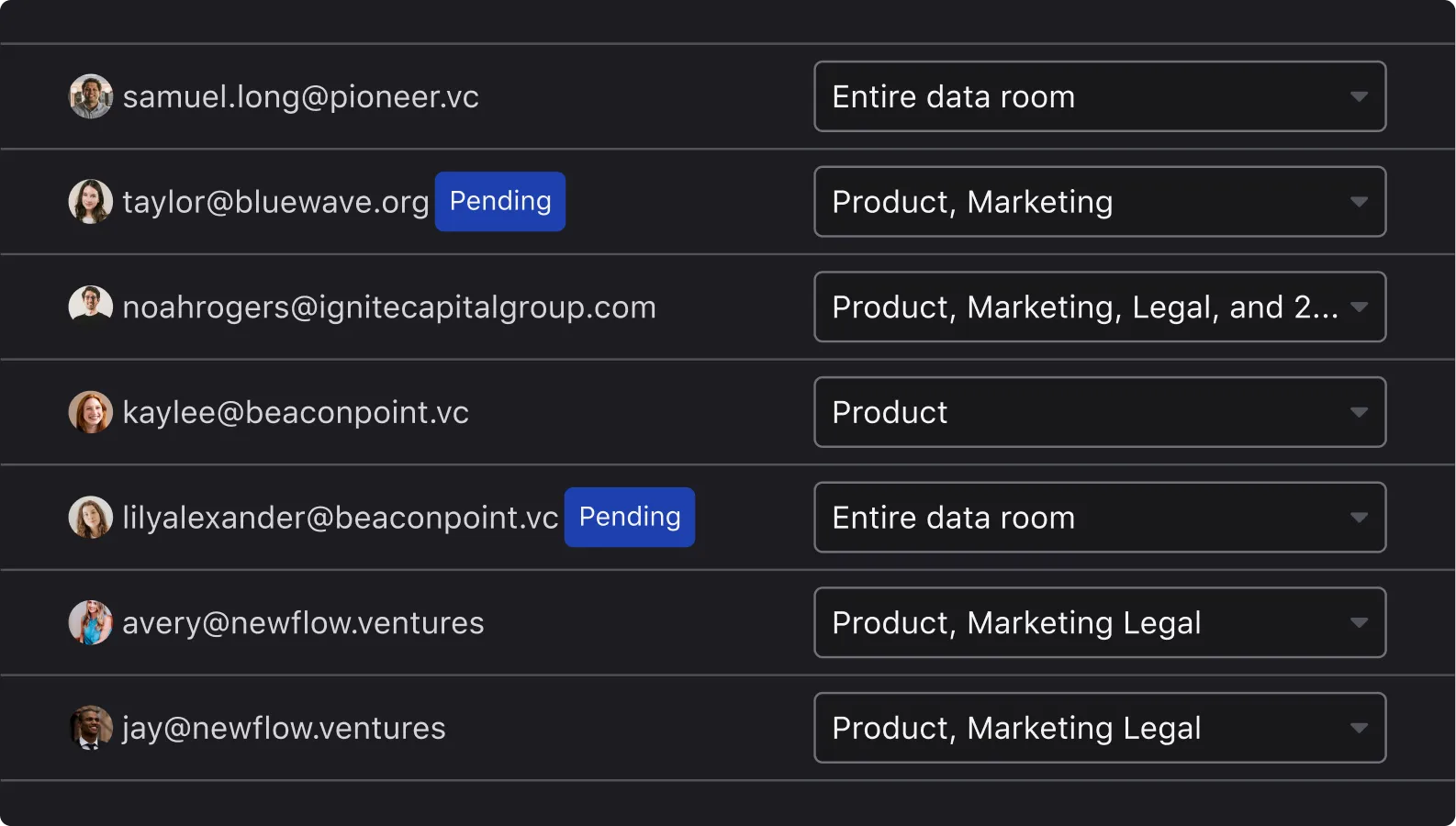Open jay's access scope dropdown

[1099, 728]
